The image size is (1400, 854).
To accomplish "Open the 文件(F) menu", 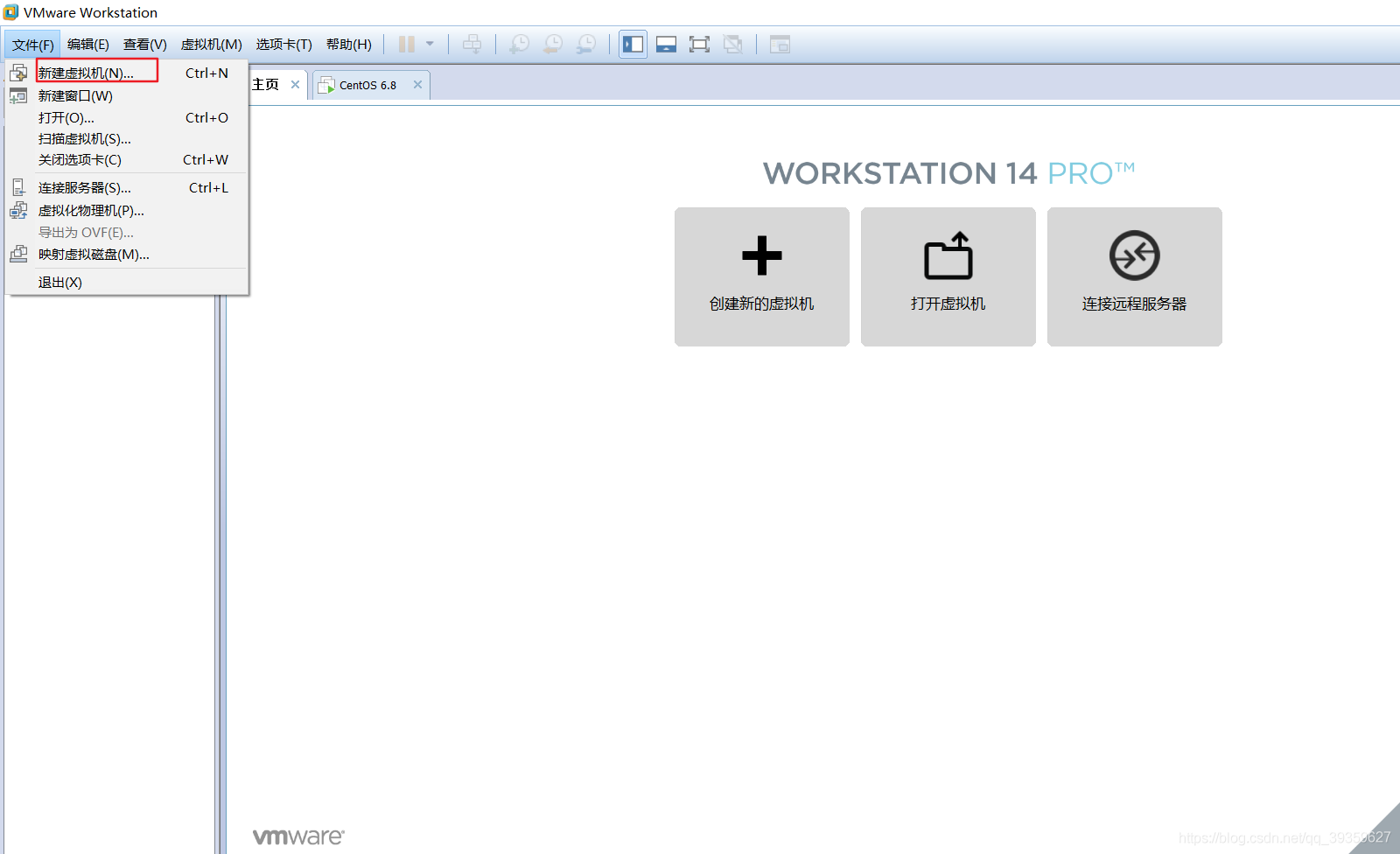I will (x=32, y=45).
